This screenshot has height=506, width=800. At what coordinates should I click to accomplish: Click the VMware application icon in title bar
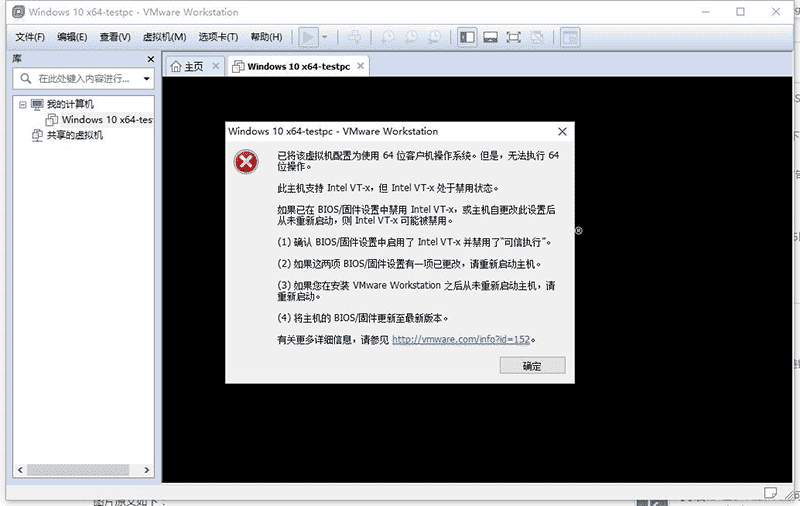[18, 12]
